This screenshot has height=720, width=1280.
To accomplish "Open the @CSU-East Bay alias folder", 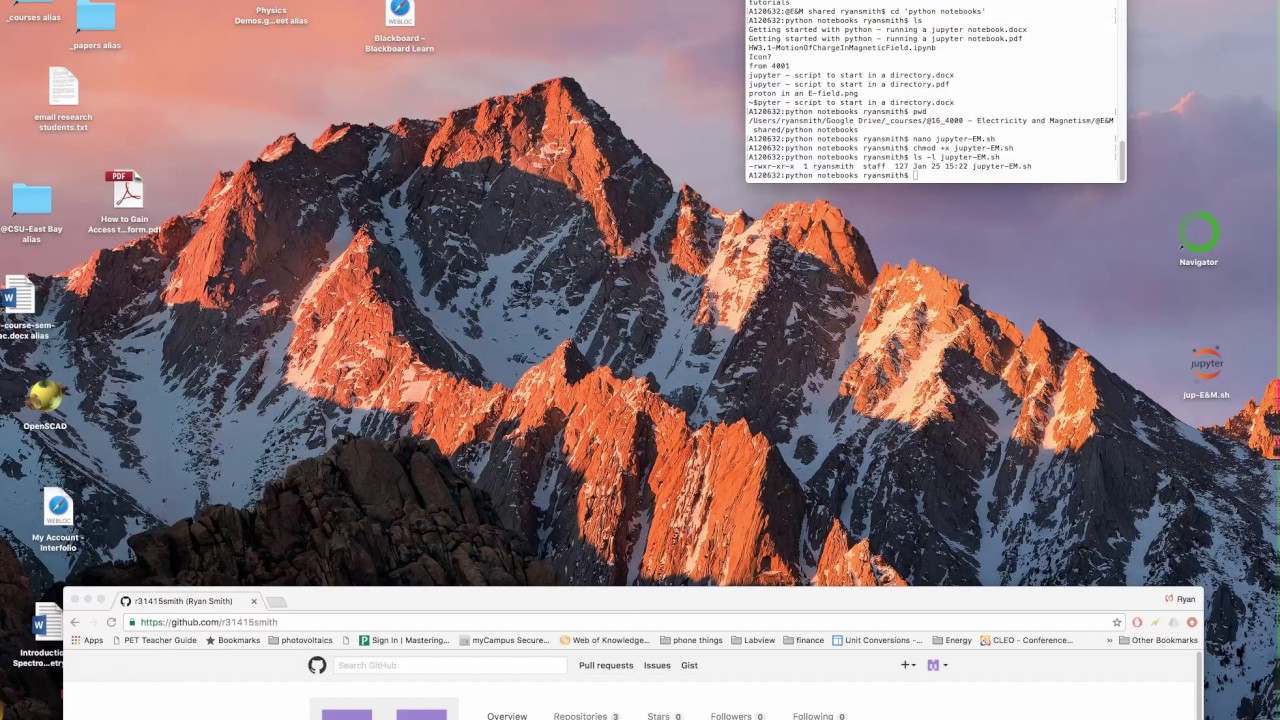I will pyautogui.click(x=32, y=199).
